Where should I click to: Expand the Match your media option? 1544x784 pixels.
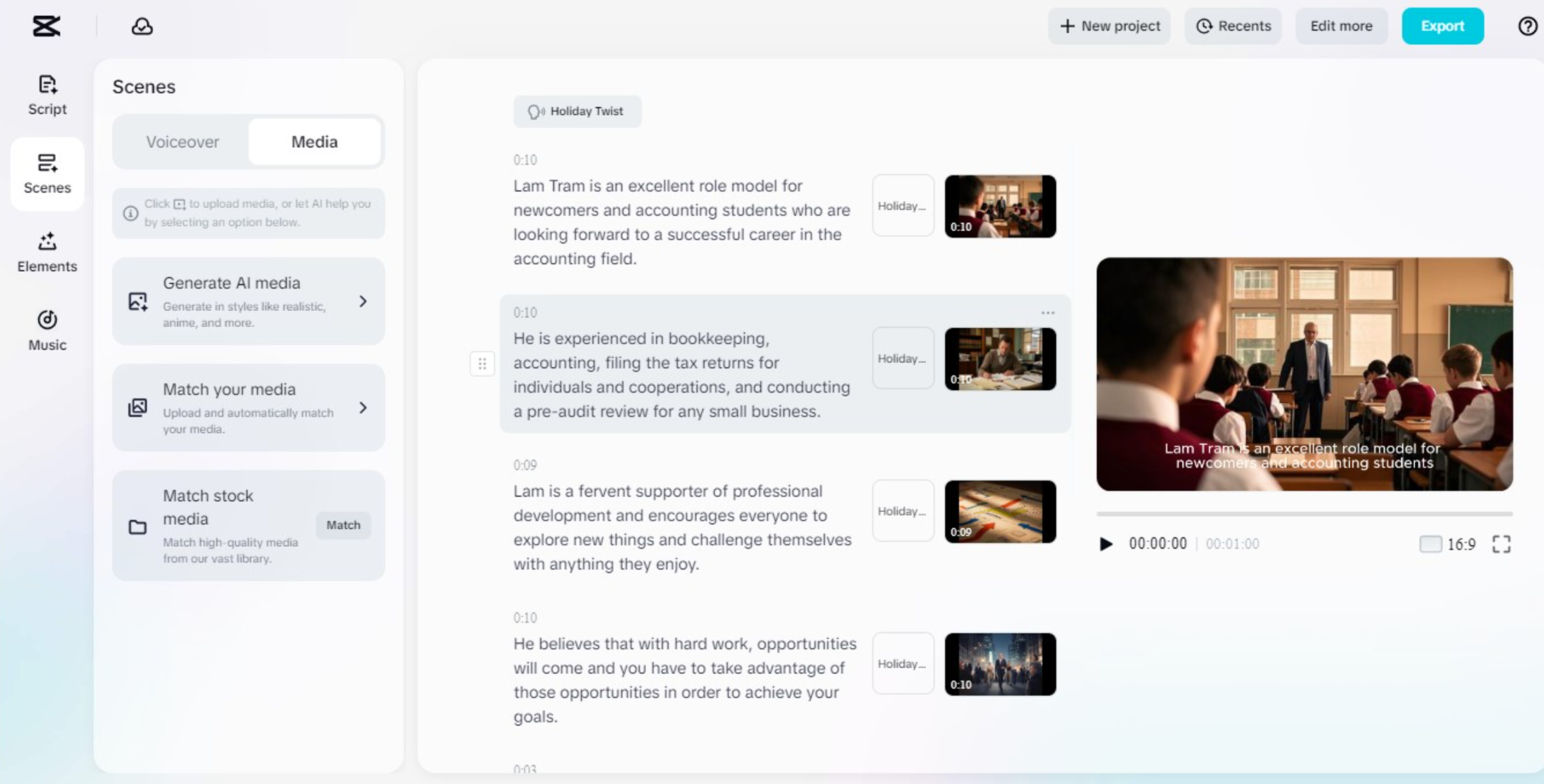pos(364,407)
